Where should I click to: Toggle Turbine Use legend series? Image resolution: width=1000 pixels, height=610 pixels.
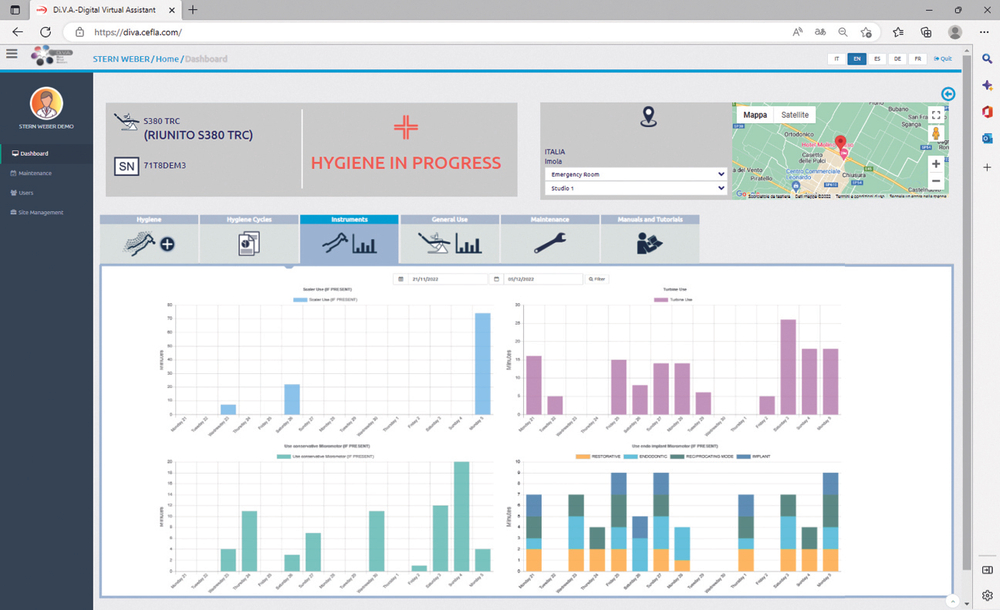(x=673, y=299)
